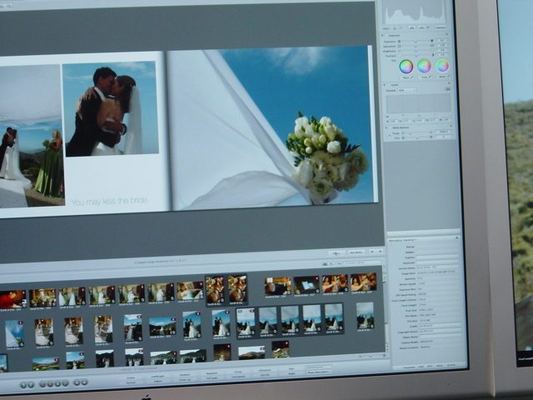Toggle the first adjustment row checkbox
Screen dimensions: 533x400
point(399,41)
